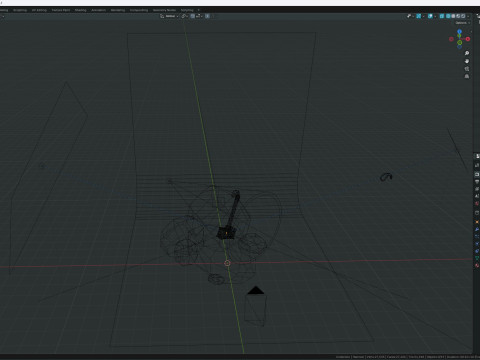This screenshot has width=480, height=360.
Task: Open the Modifiers properties tab
Action: pos(477,229)
